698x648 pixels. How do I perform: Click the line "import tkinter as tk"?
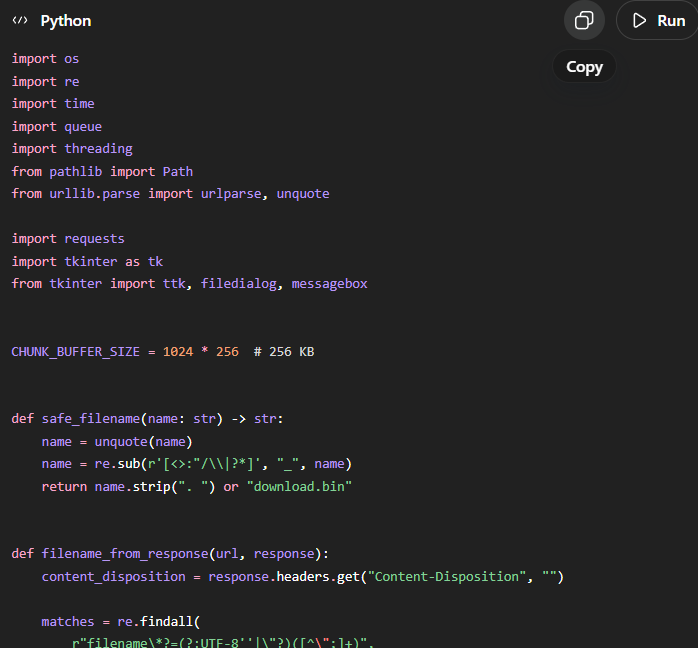87,261
